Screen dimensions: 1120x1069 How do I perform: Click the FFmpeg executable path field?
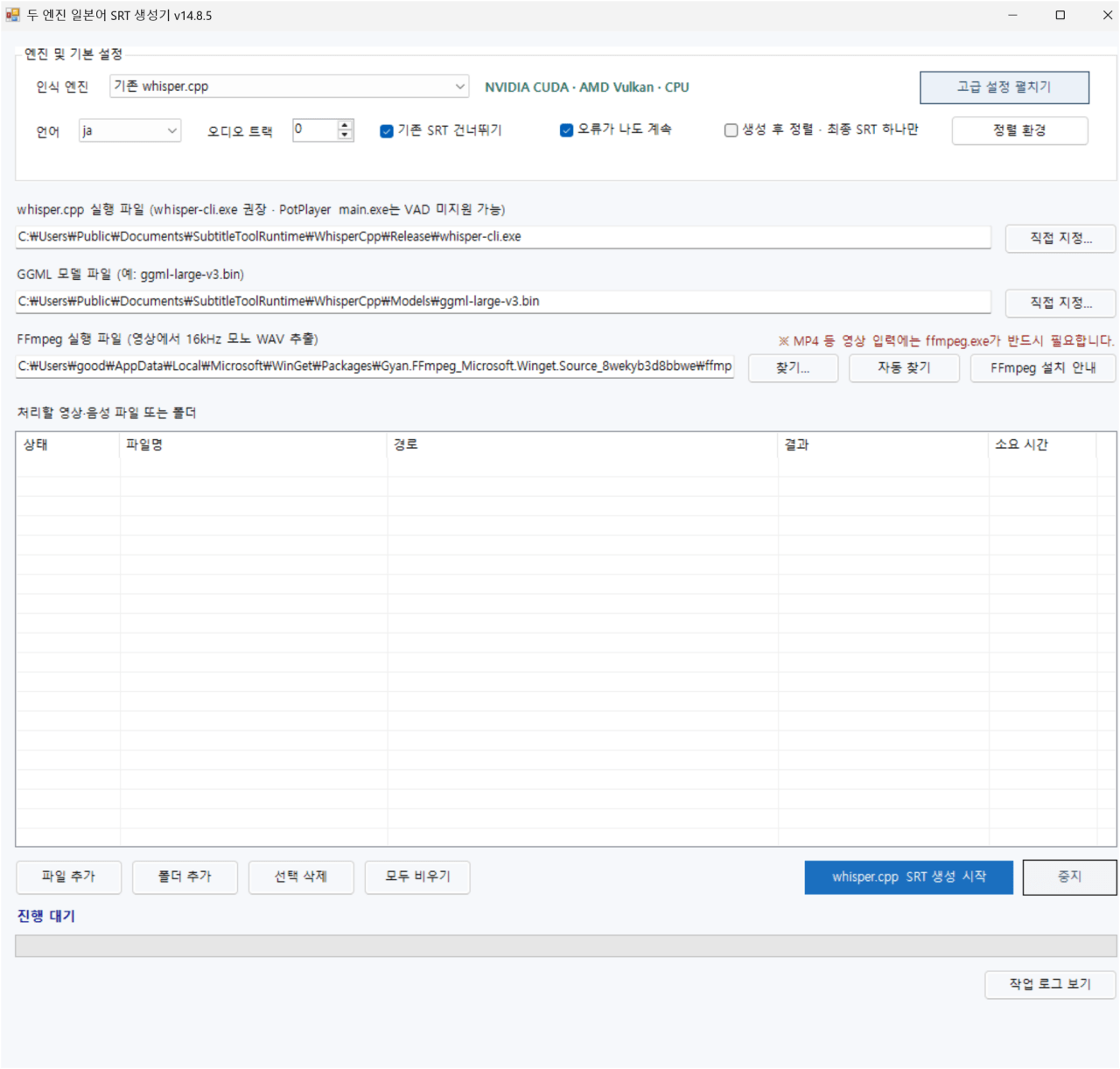click(x=374, y=367)
